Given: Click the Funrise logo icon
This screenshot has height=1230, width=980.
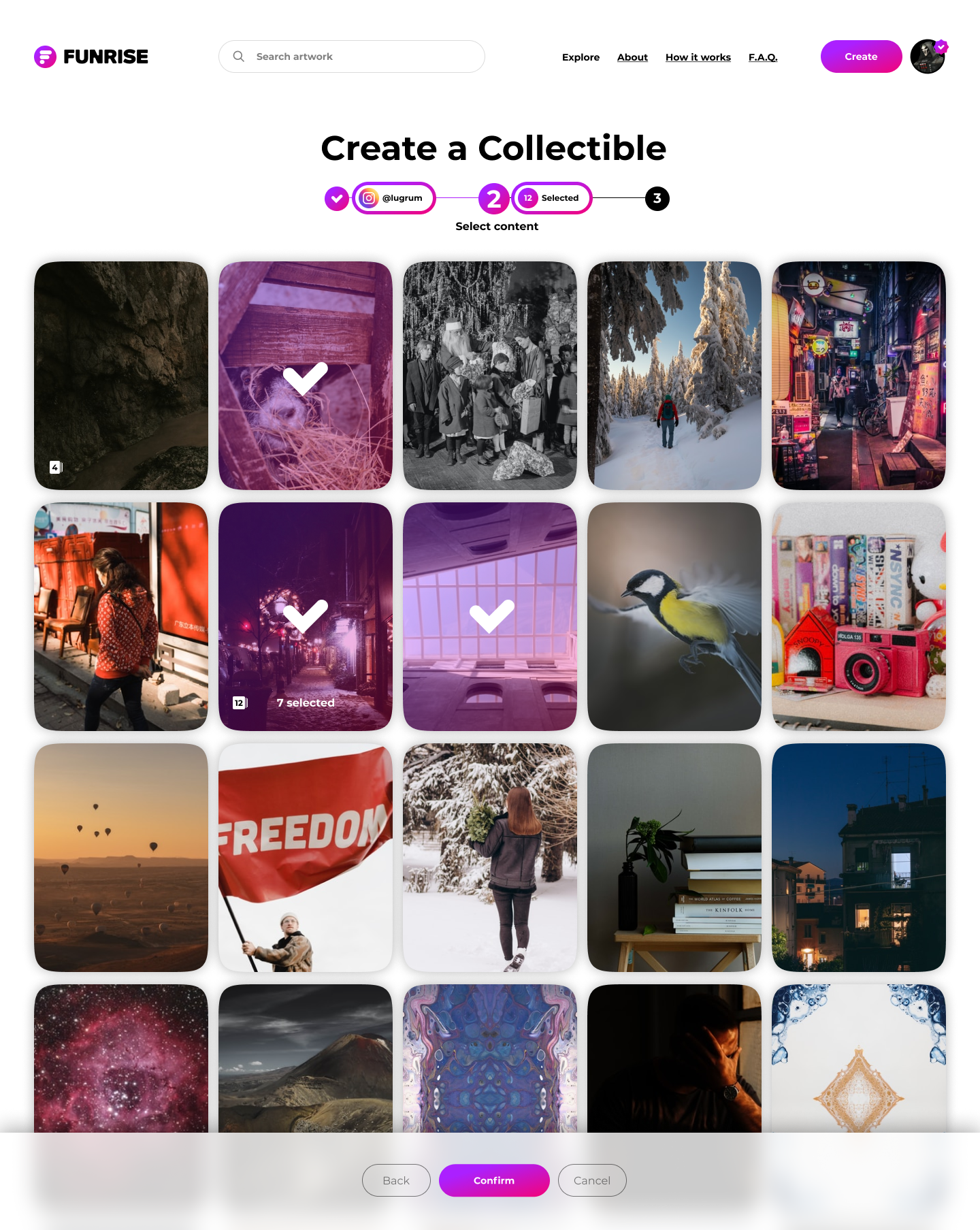Looking at the screenshot, I should click(x=45, y=56).
